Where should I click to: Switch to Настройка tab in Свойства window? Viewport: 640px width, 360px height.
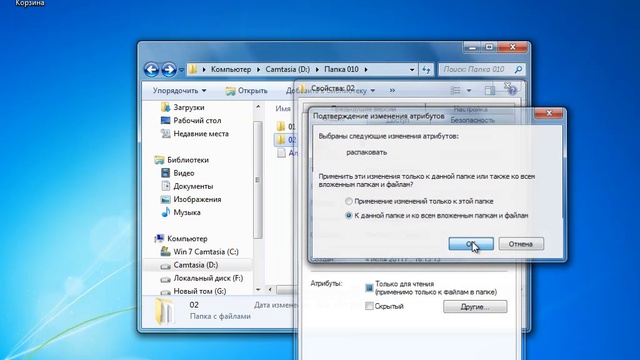tap(470, 109)
